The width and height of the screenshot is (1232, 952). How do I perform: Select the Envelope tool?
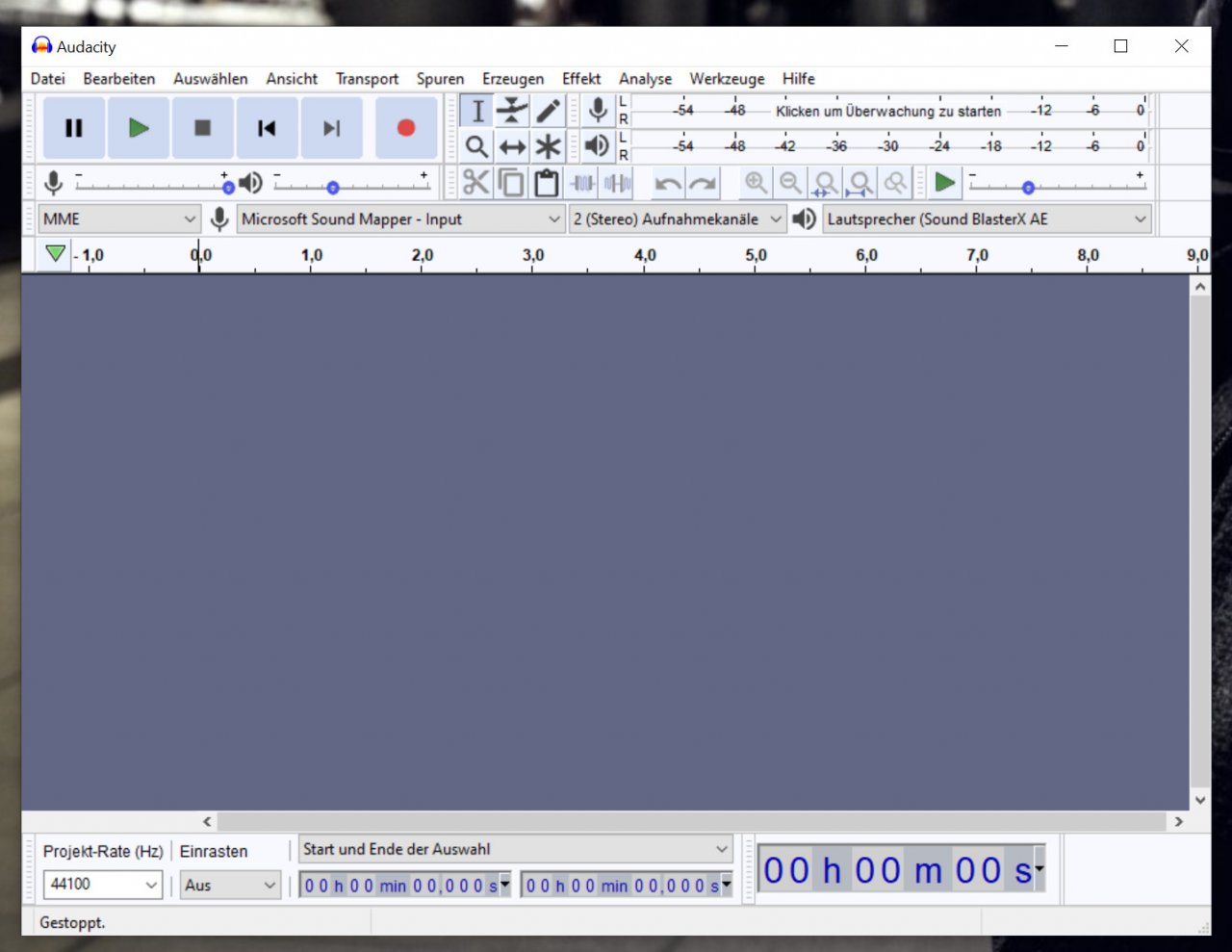512,111
